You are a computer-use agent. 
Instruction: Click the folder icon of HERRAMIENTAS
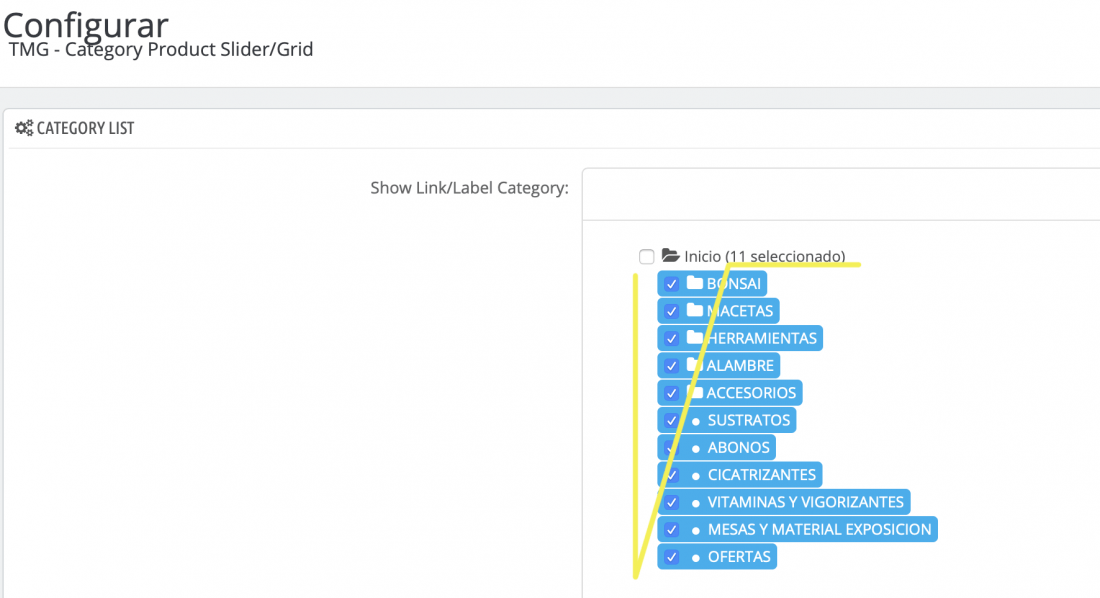tap(695, 338)
